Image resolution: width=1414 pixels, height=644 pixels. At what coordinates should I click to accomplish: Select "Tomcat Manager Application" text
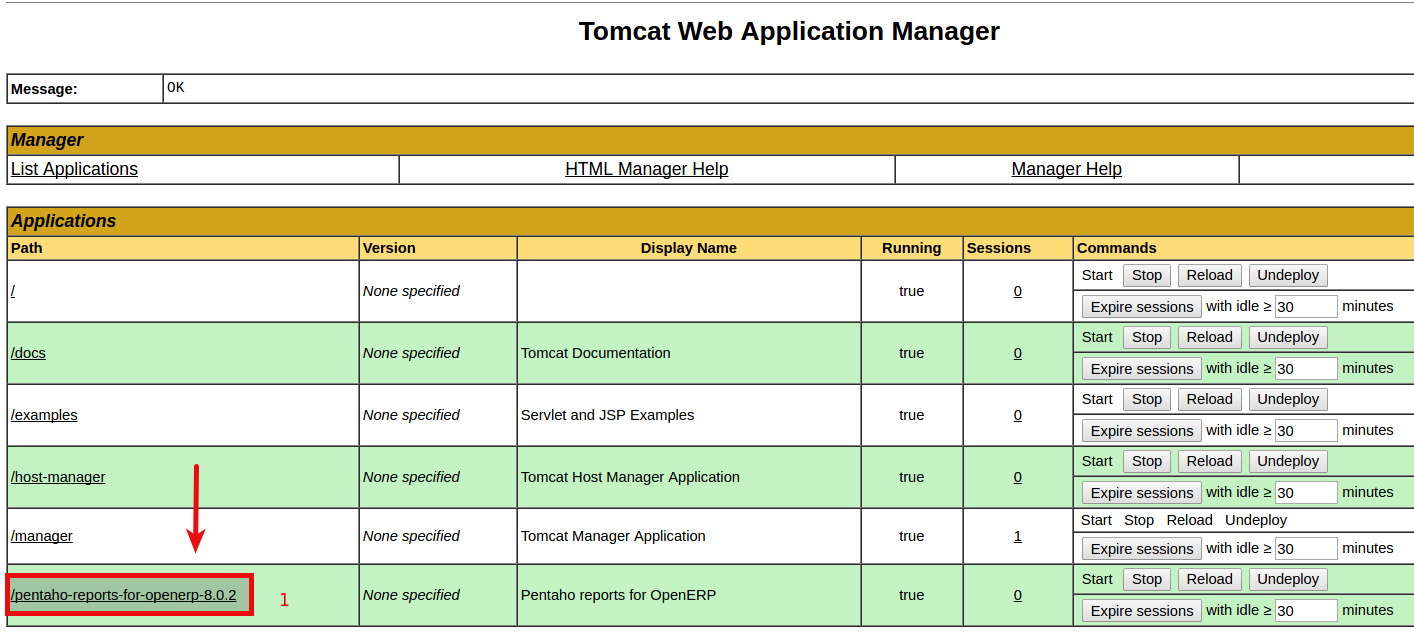point(613,536)
